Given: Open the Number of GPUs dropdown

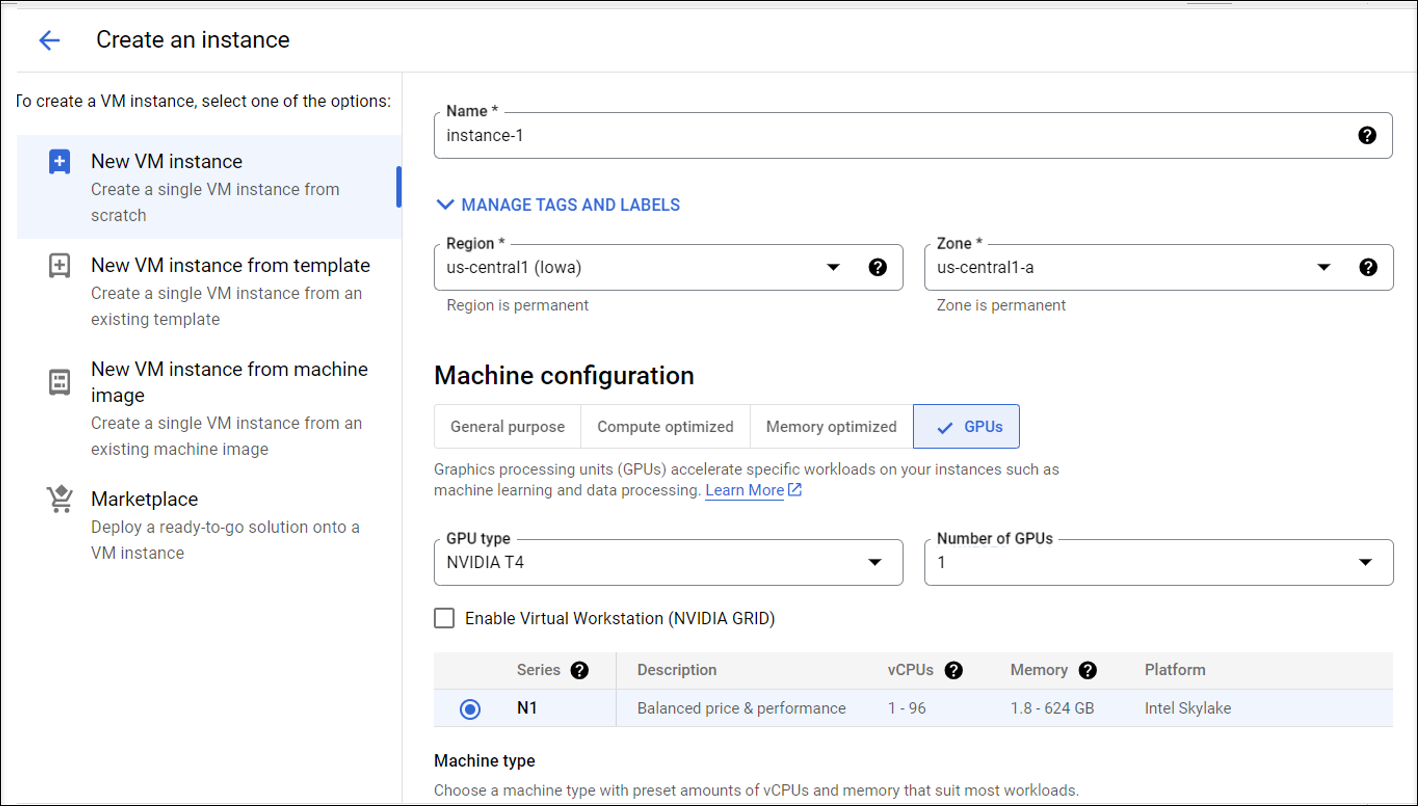Looking at the screenshot, I should coord(1367,562).
